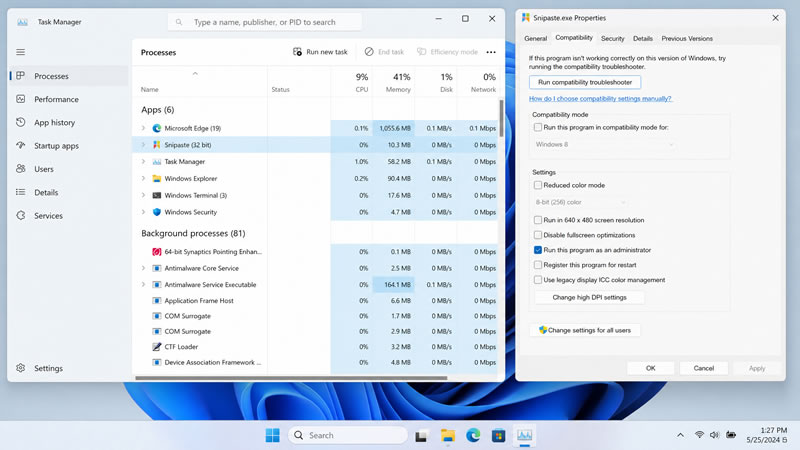Expand Antimalware Service Executable entry
Viewport: 800px width, 450px height.
tap(143, 285)
